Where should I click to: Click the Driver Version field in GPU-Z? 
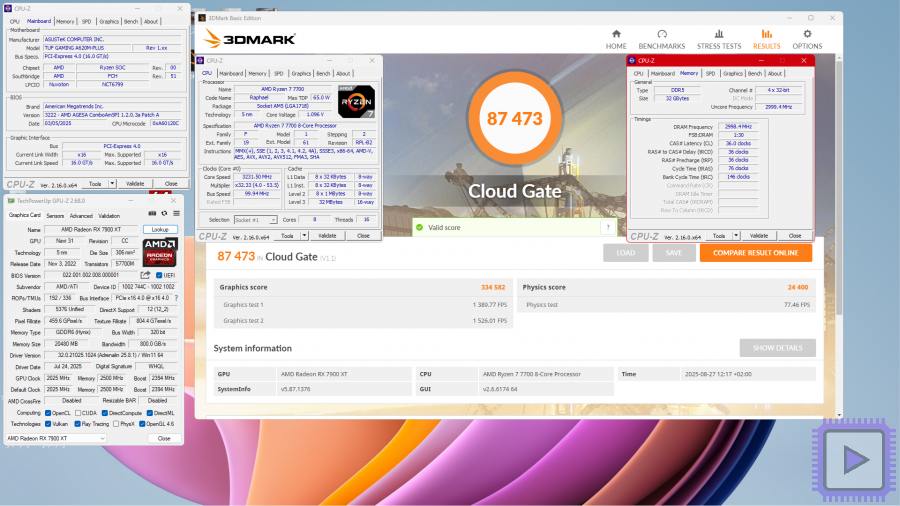111,355
